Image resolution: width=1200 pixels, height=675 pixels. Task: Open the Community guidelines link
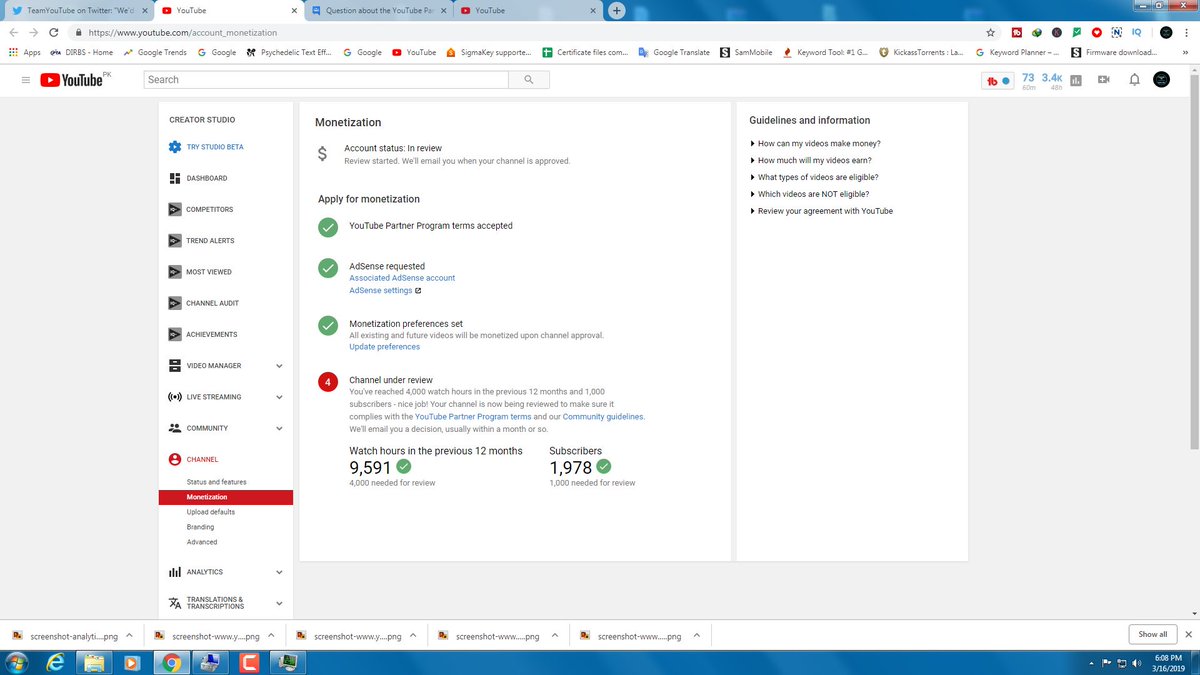click(x=603, y=416)
